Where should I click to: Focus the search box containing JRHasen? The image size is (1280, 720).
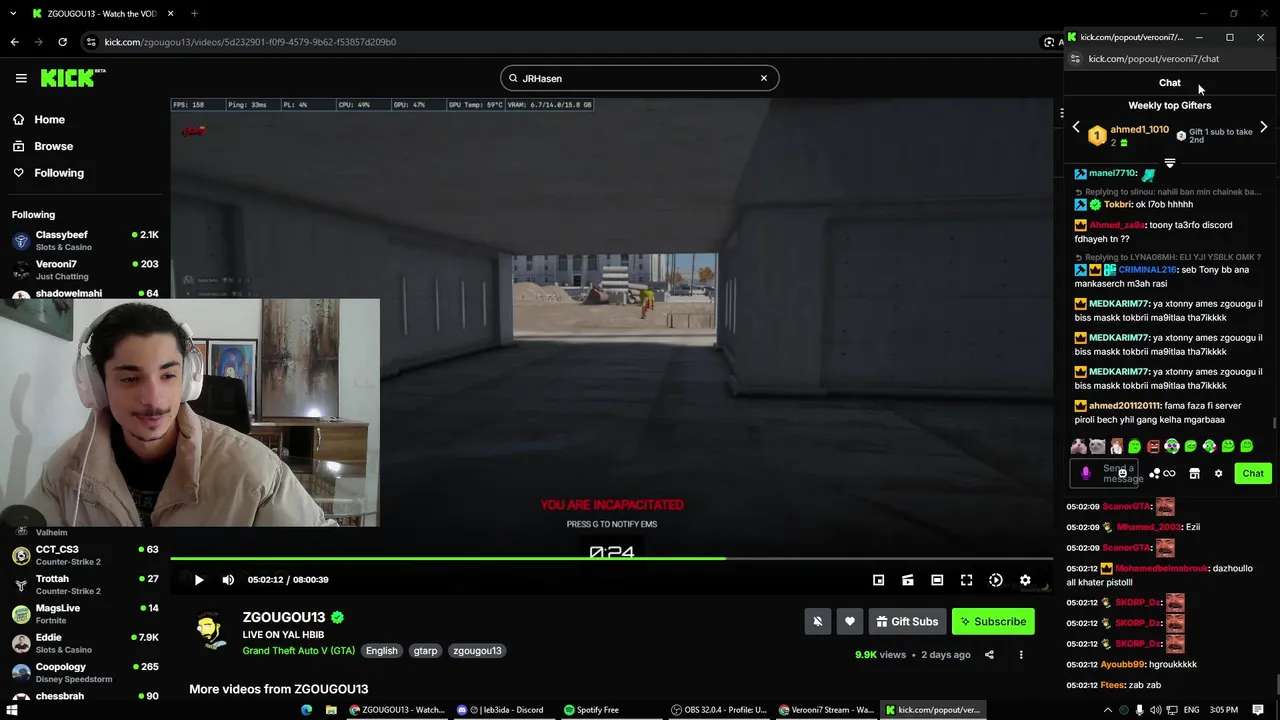click(639, 78)
